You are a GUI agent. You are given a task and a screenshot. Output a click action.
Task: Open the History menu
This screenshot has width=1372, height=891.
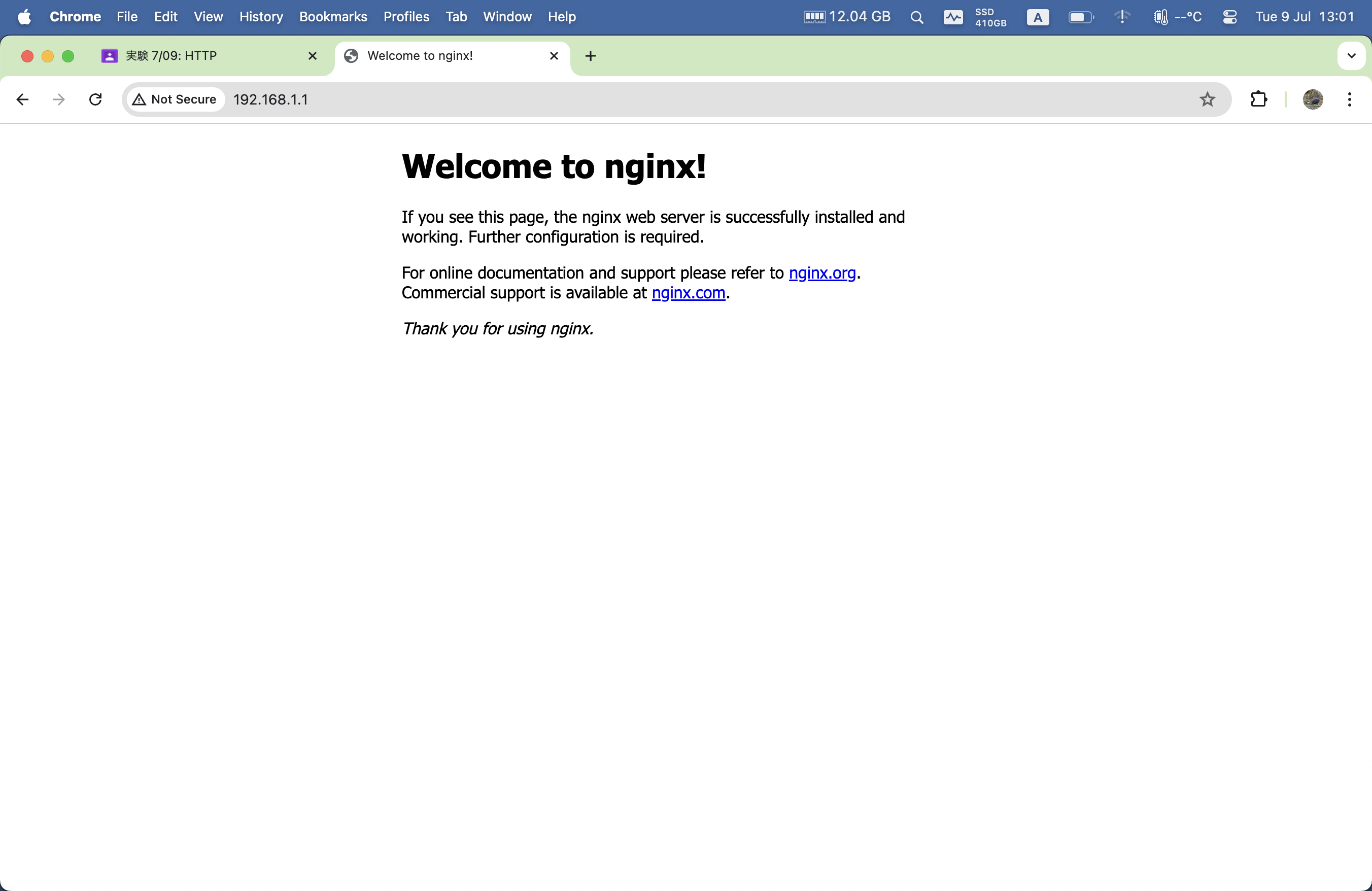[x=261, y=17]
